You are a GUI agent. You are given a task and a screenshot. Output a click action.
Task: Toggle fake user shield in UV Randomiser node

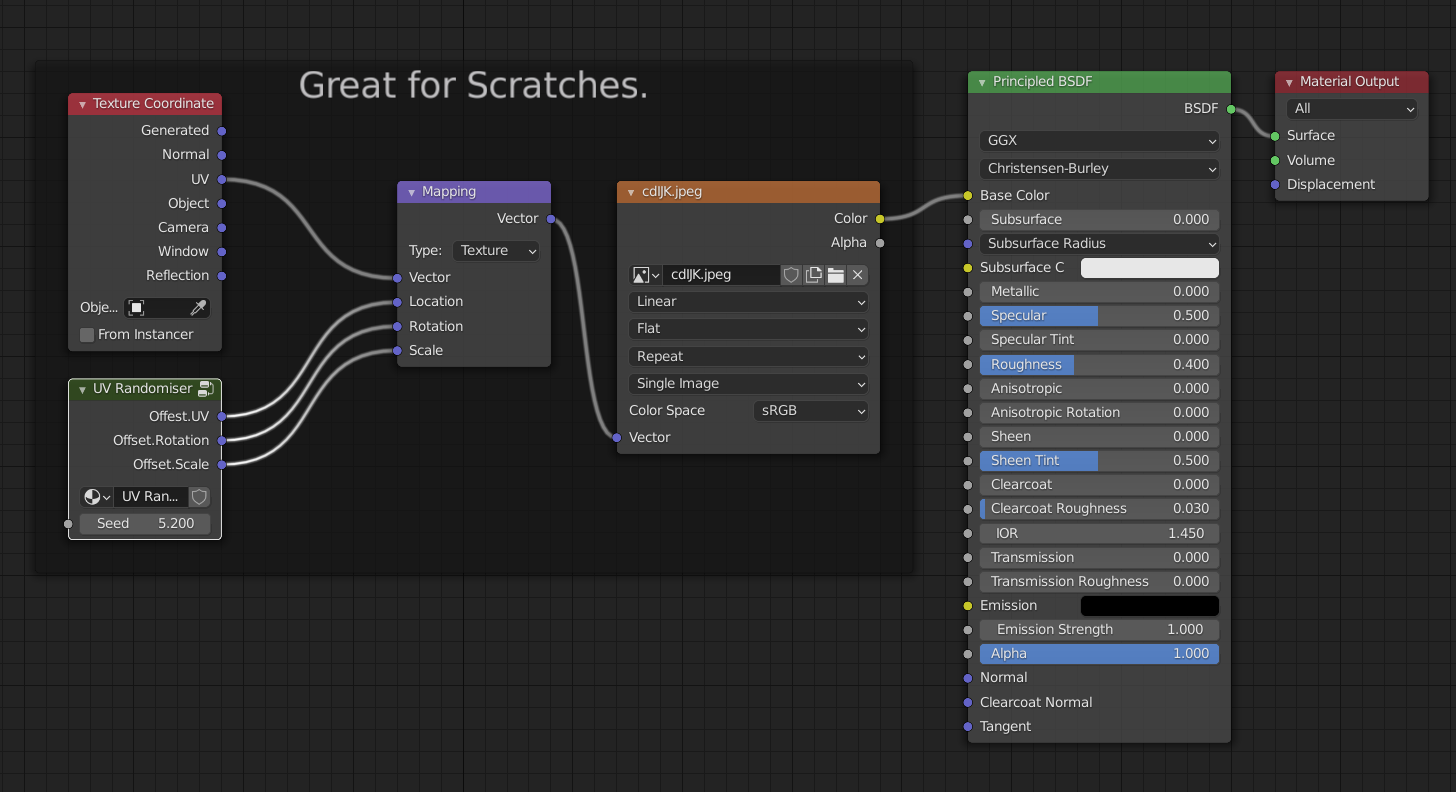click(199, 497)
